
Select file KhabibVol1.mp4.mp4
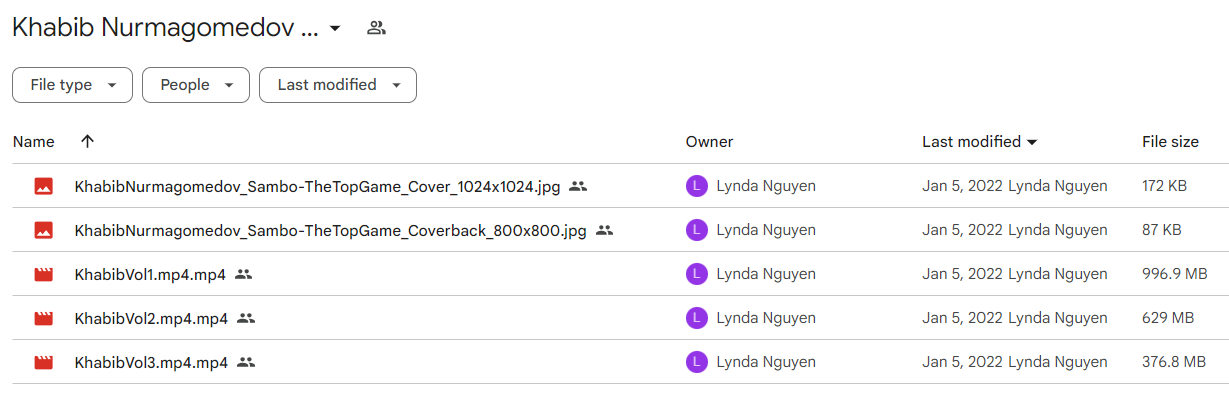[x=150, y=274]
